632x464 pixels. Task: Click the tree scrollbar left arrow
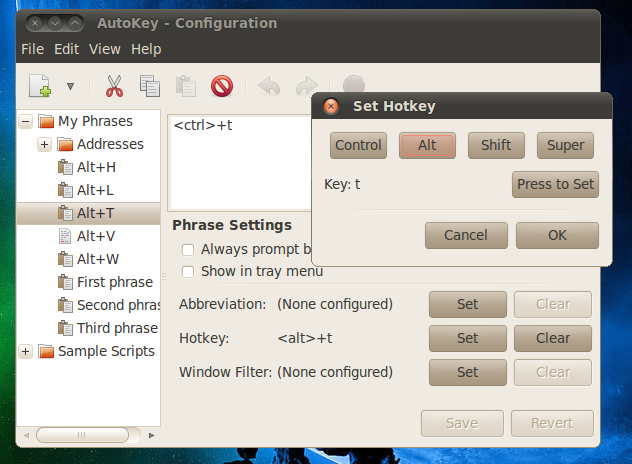tap(27, 435)
